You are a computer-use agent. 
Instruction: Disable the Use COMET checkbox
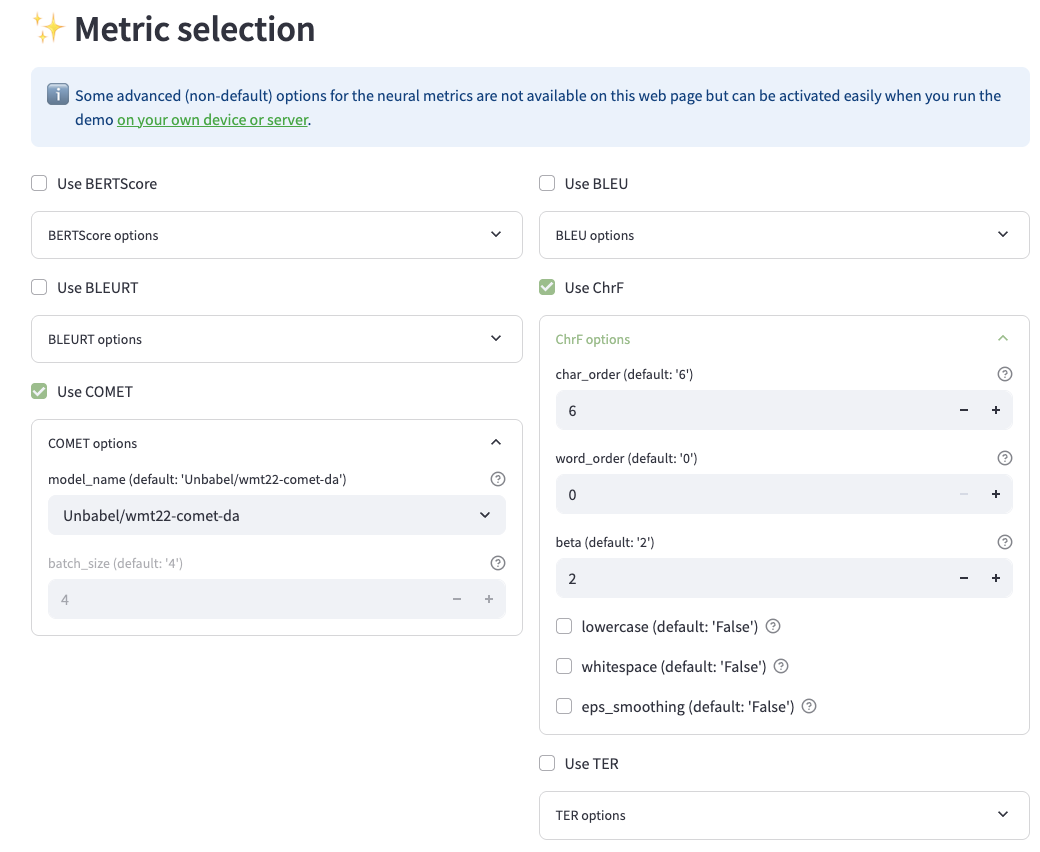point(39,392)
